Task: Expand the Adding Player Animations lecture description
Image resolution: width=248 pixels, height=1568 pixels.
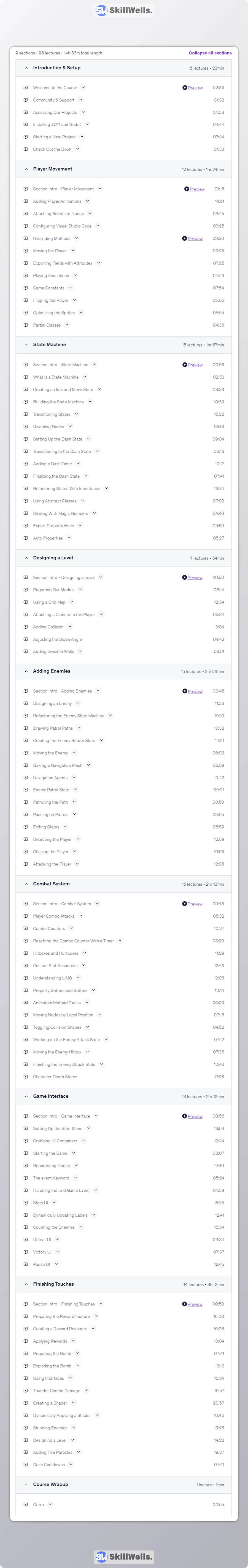Action: 88,202
